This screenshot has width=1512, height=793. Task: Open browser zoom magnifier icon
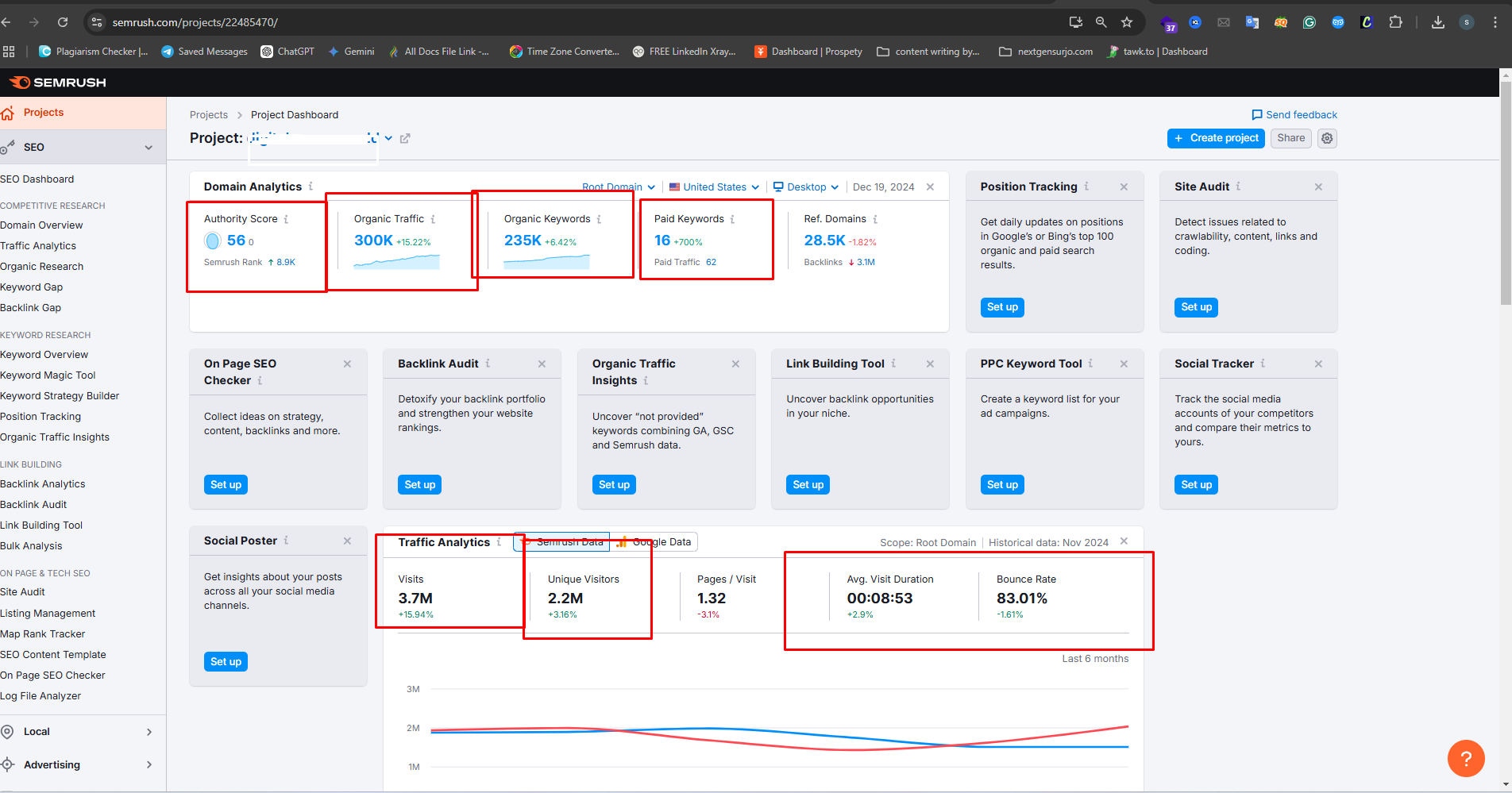coord(1101,22)
